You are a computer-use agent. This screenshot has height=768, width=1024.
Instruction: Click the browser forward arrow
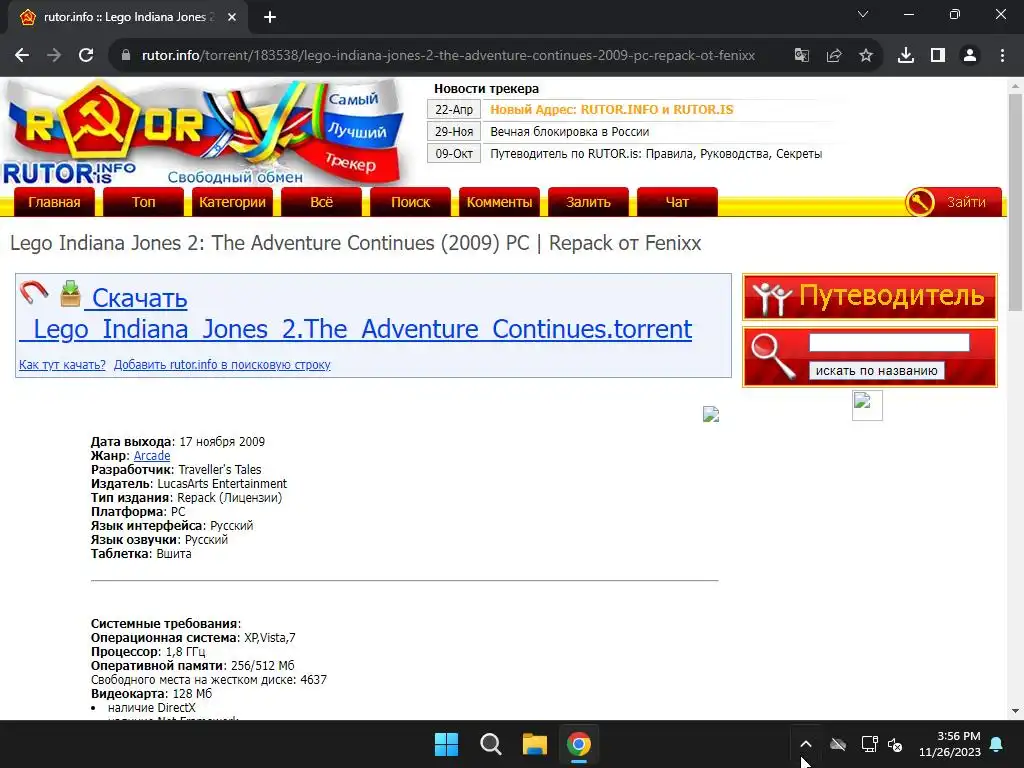(x=54, y=56)
